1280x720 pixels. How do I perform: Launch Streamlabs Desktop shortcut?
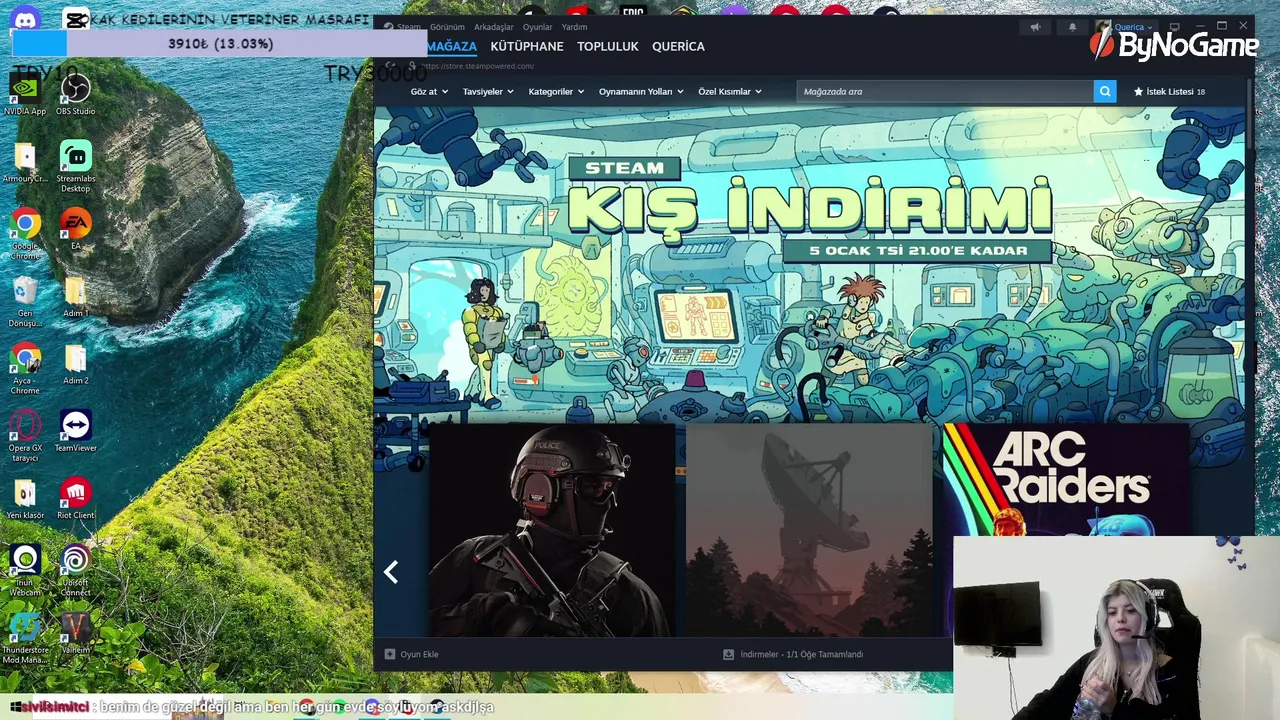[75, 167]
